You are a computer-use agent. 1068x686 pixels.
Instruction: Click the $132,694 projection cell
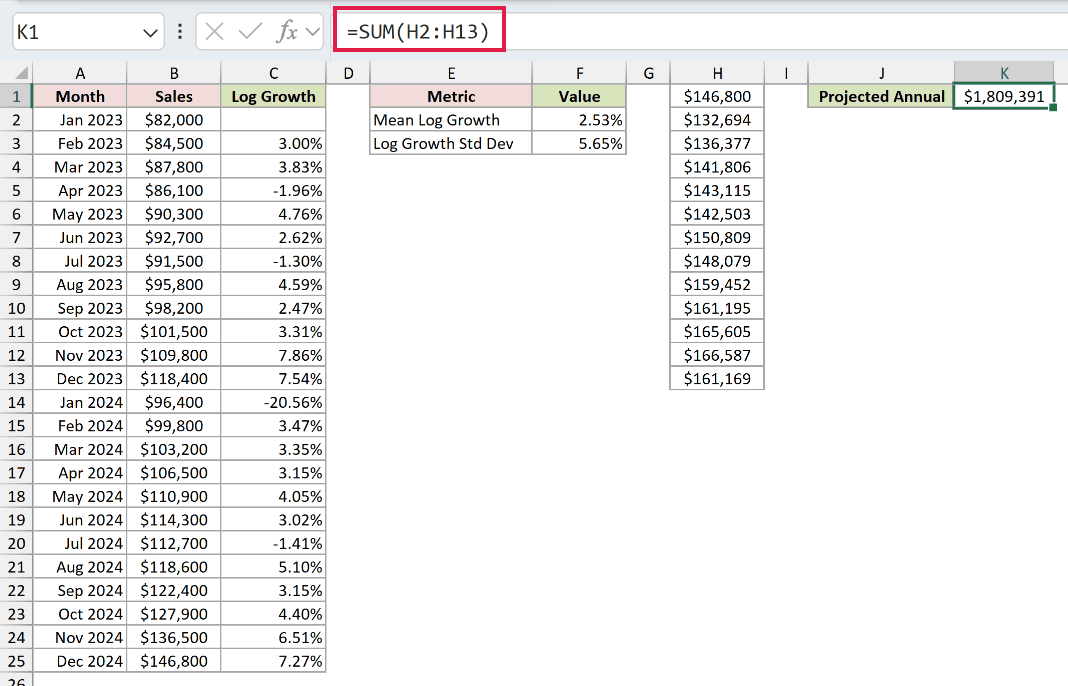pos(717,120)
